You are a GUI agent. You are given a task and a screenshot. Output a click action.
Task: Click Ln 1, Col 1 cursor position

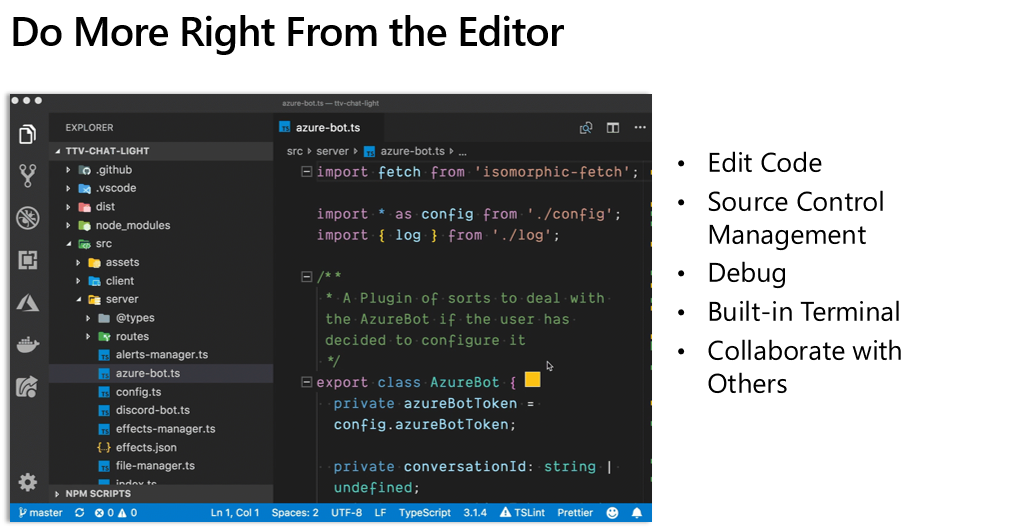(235, 513)
